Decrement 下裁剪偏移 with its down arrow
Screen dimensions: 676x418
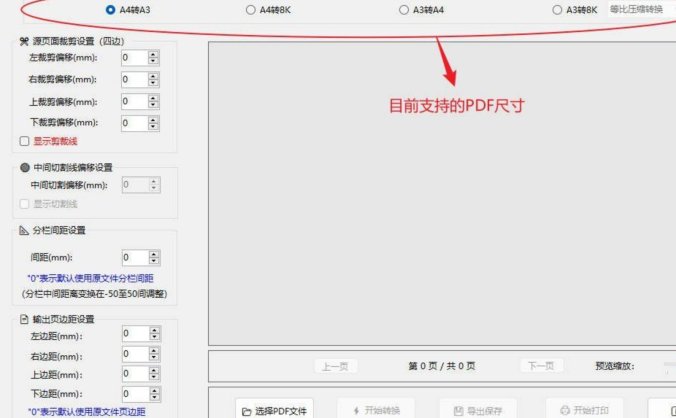pos(153,127)
